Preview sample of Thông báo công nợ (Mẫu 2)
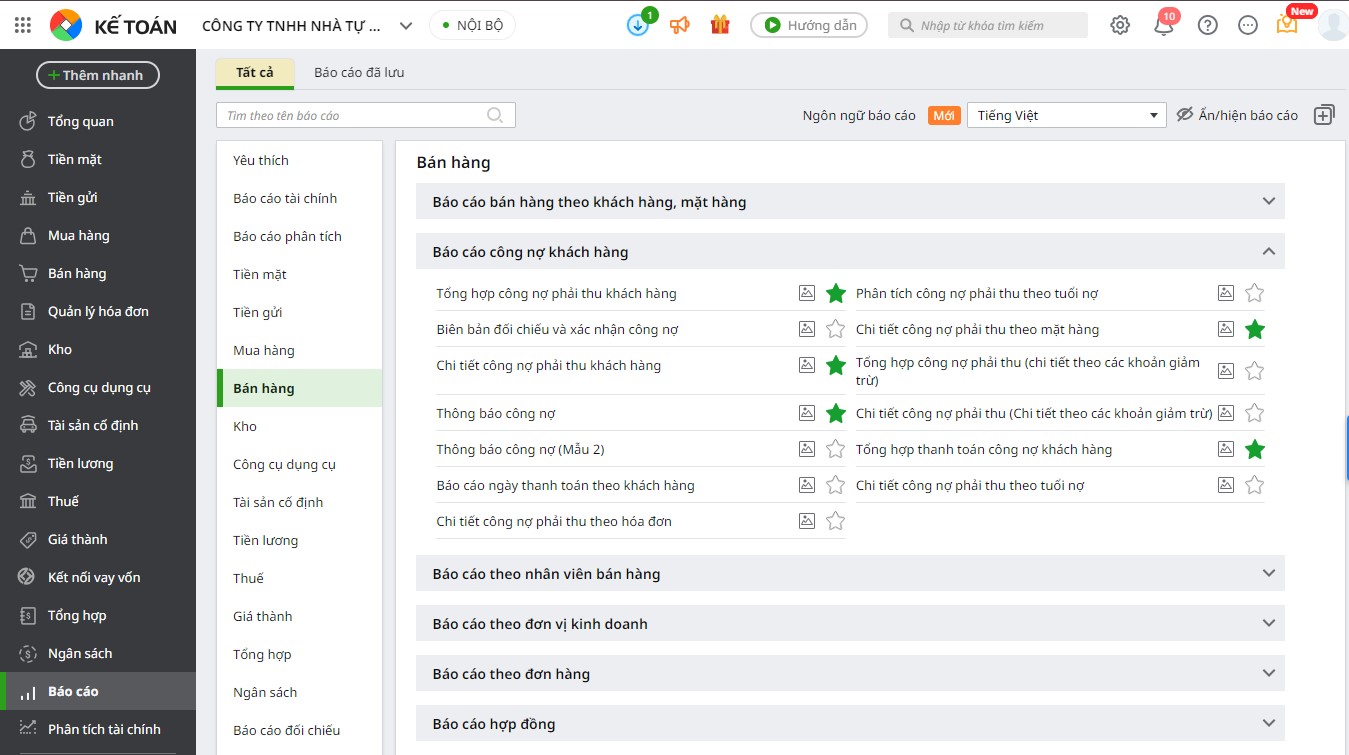This screenshot has width=1349, height=755. tap(807, 449)
